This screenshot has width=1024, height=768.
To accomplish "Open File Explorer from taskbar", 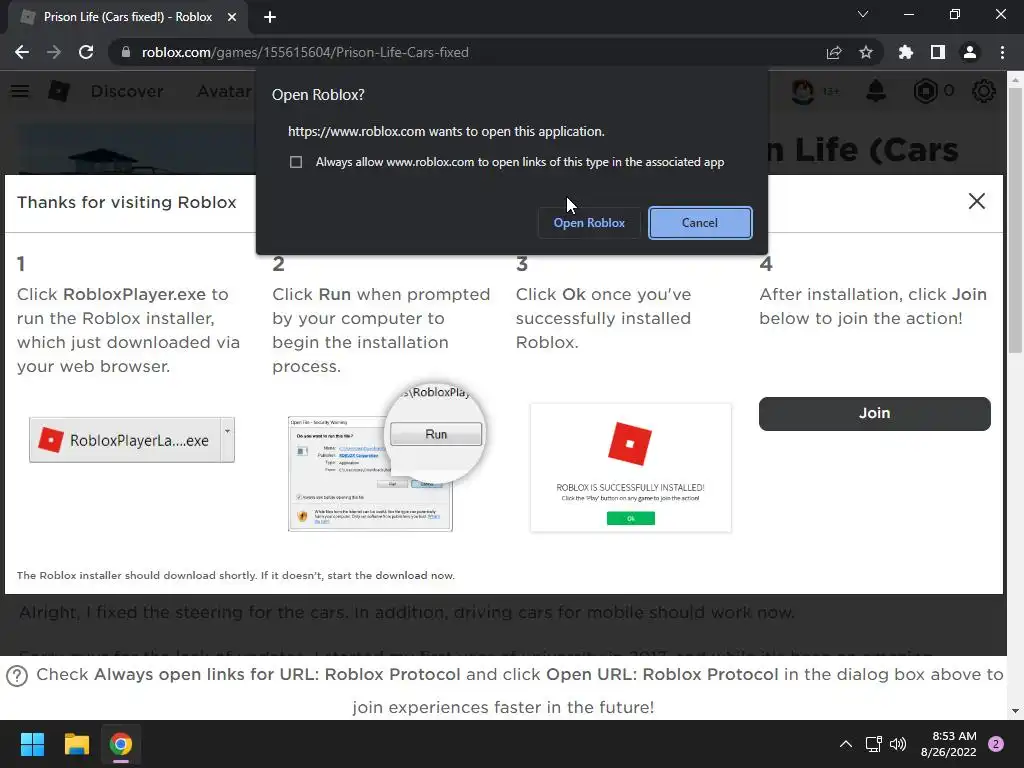I will coord(76,744).
